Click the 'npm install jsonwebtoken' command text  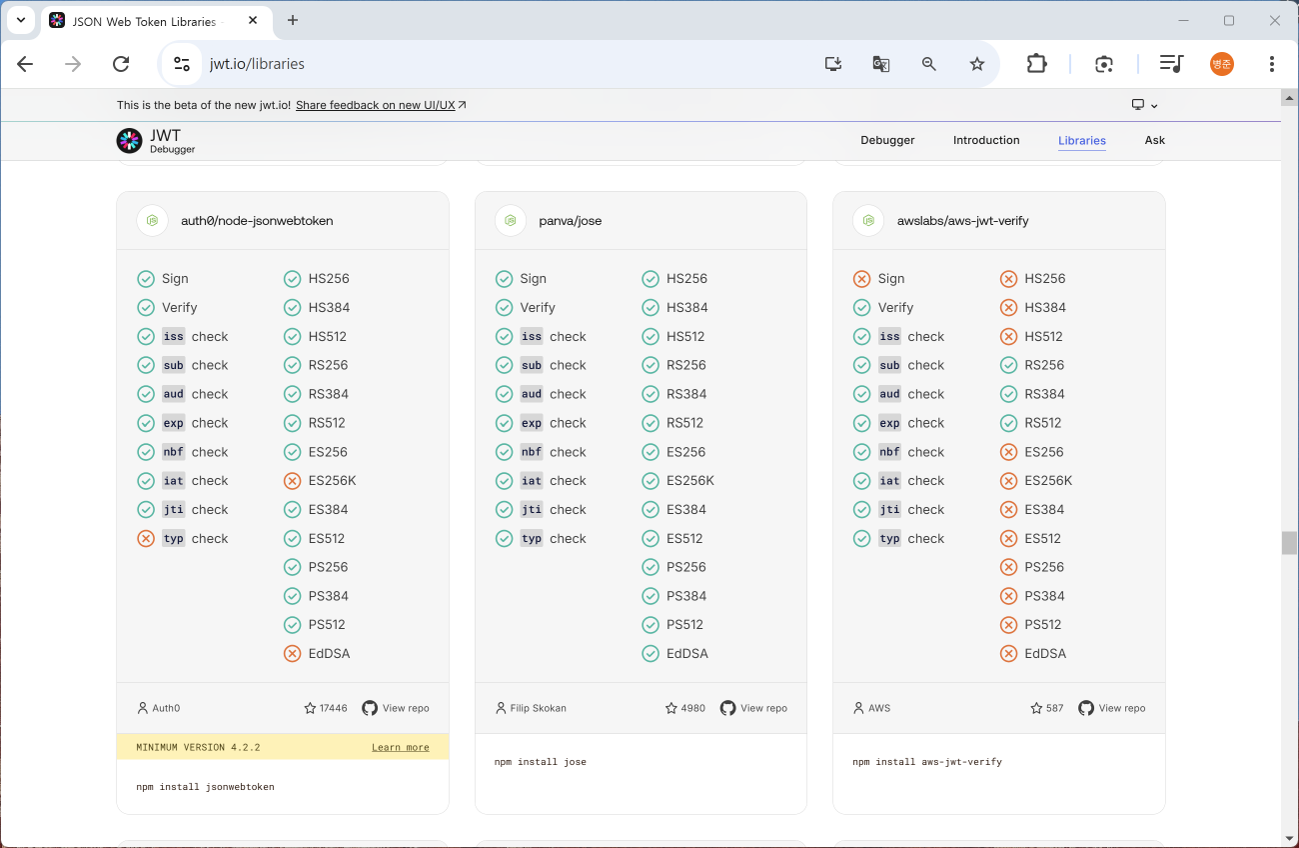(x=205, y=787)
